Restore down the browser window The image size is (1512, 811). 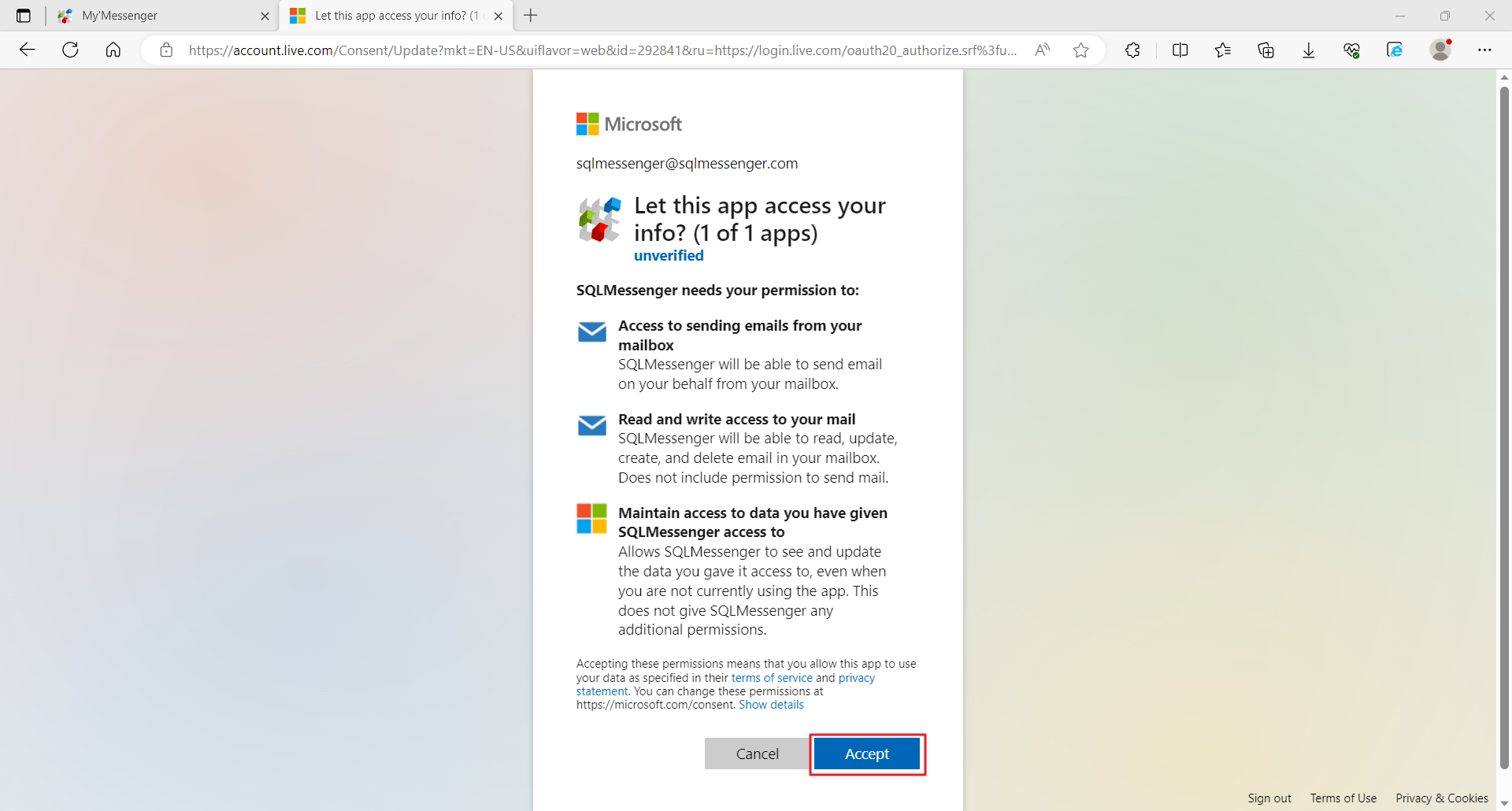[x=1445, y=16]
